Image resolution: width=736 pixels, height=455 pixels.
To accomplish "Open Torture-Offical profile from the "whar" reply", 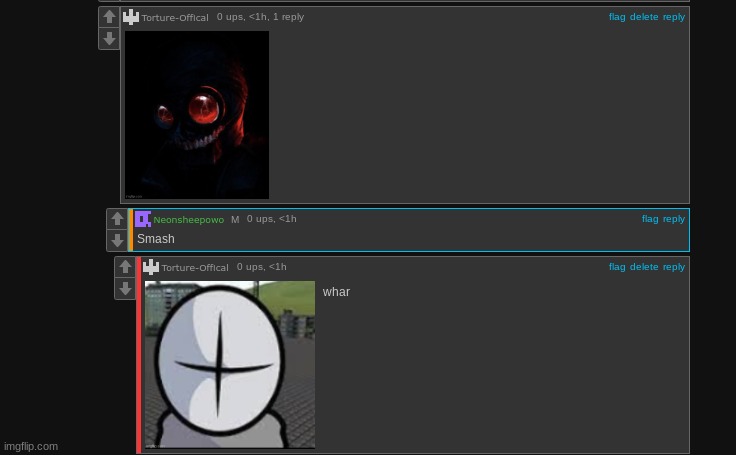I will [x=195, y=268].
